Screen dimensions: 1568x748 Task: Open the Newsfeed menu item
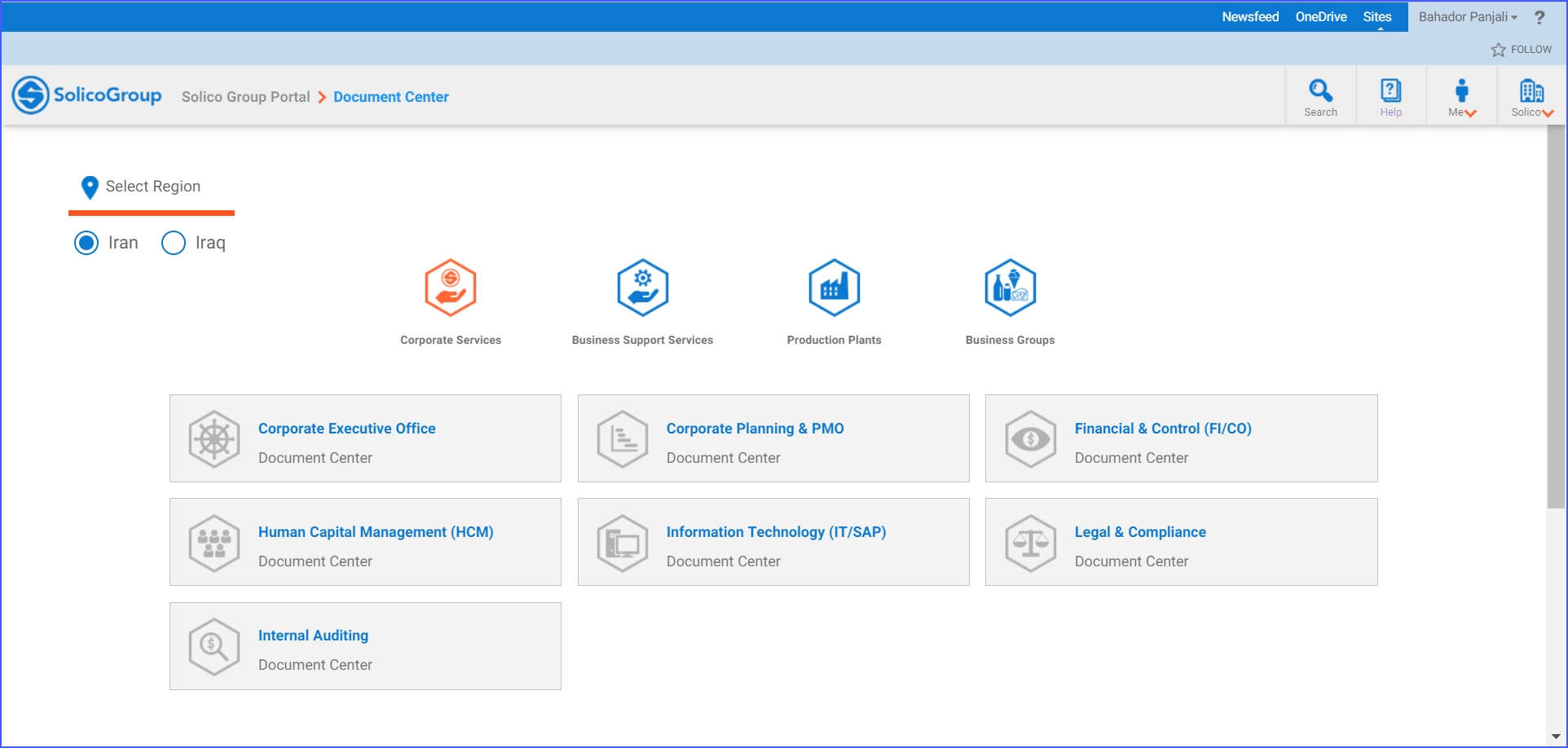[1250, 16]
